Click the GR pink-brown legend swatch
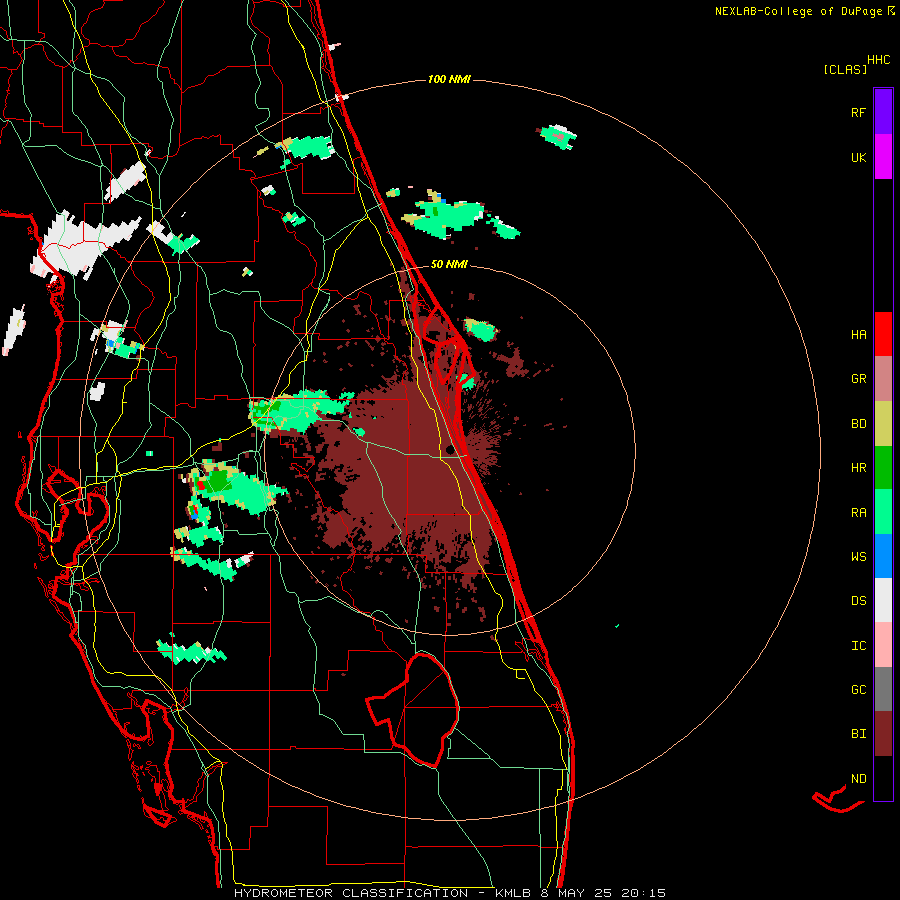The width and height of the screenshot is (900, 900). pyautogui.click(x=883, y=379)
